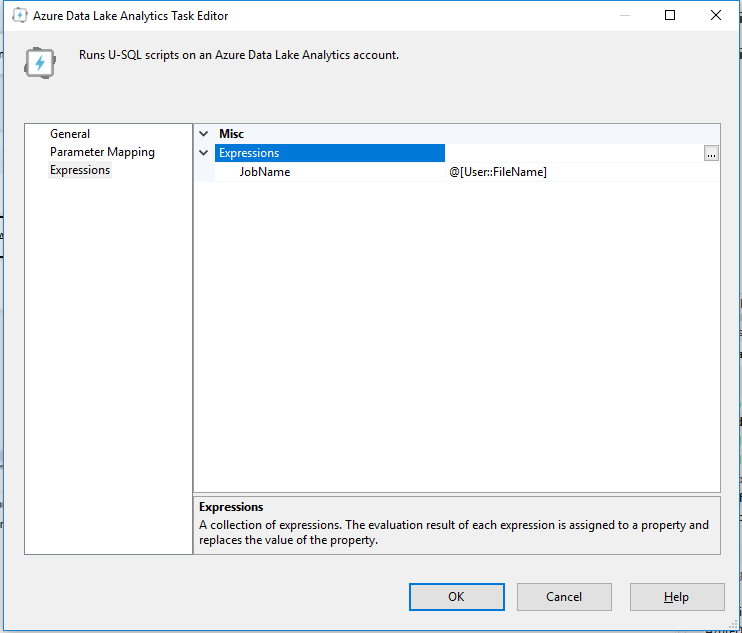This screenshot has height=633, width=742.
Task: Collapse the Expressions property chevron
Action: [204, 153]
